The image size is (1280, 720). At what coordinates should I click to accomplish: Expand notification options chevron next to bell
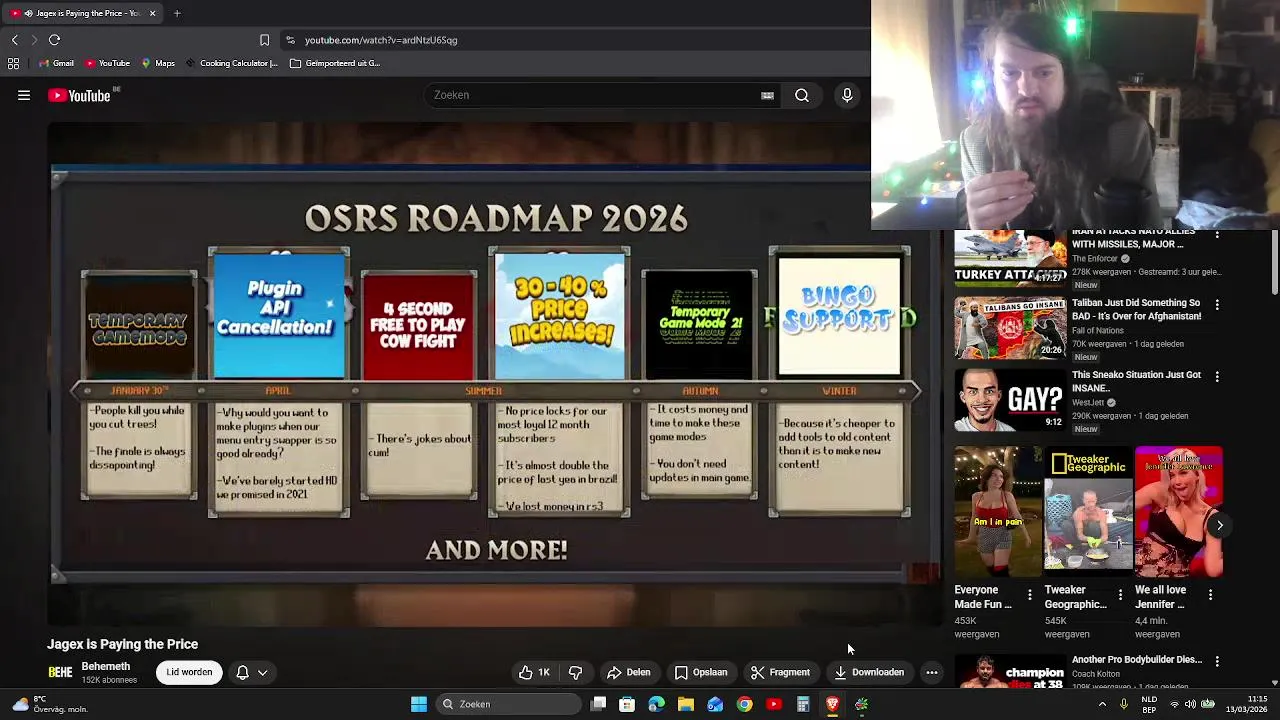pyautogui.click(x=262, y=673)
